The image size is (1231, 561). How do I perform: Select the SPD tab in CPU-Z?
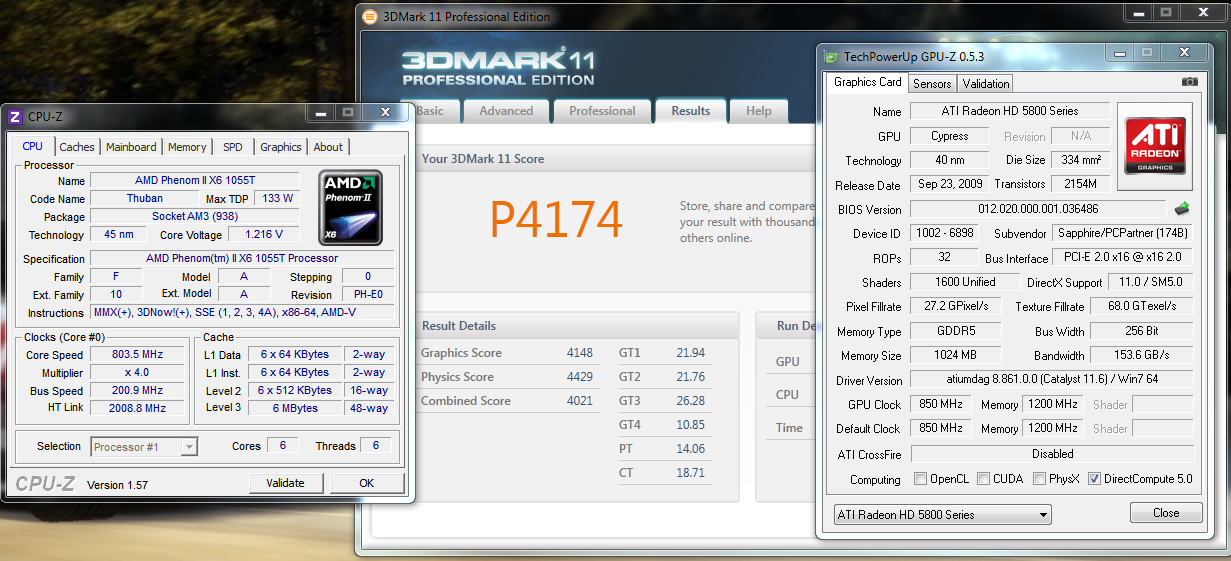coord(233,147)
